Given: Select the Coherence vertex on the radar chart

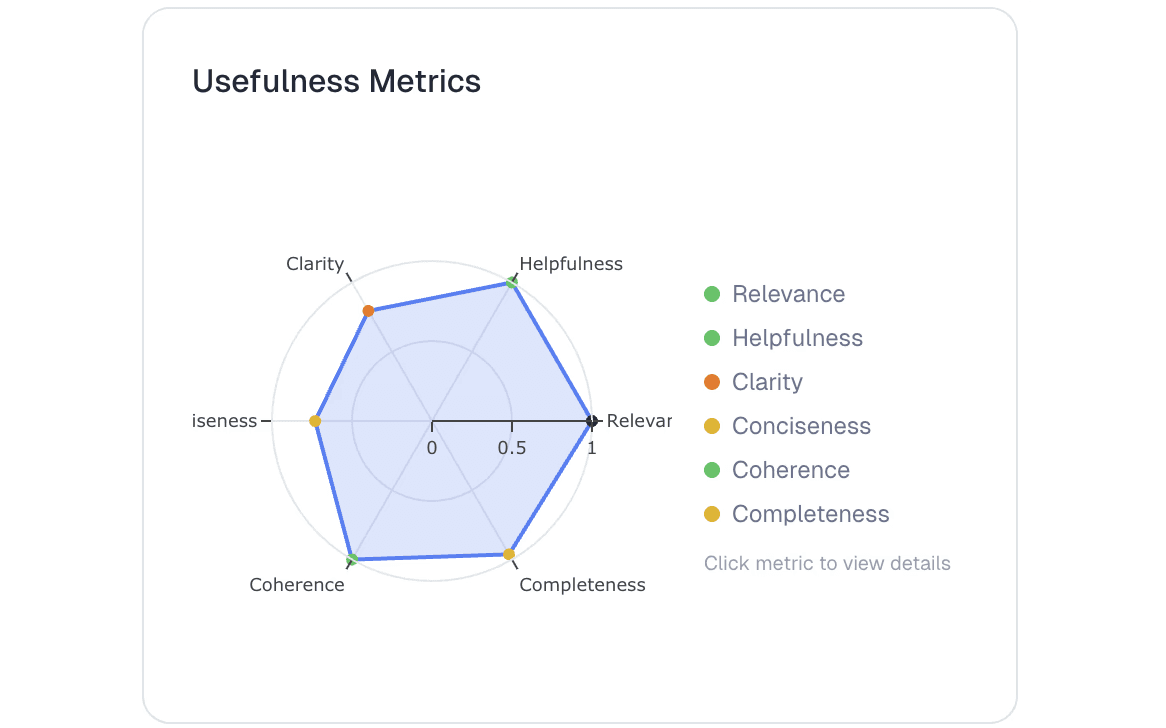Looking at the screenshot, I should coord(352,558).
